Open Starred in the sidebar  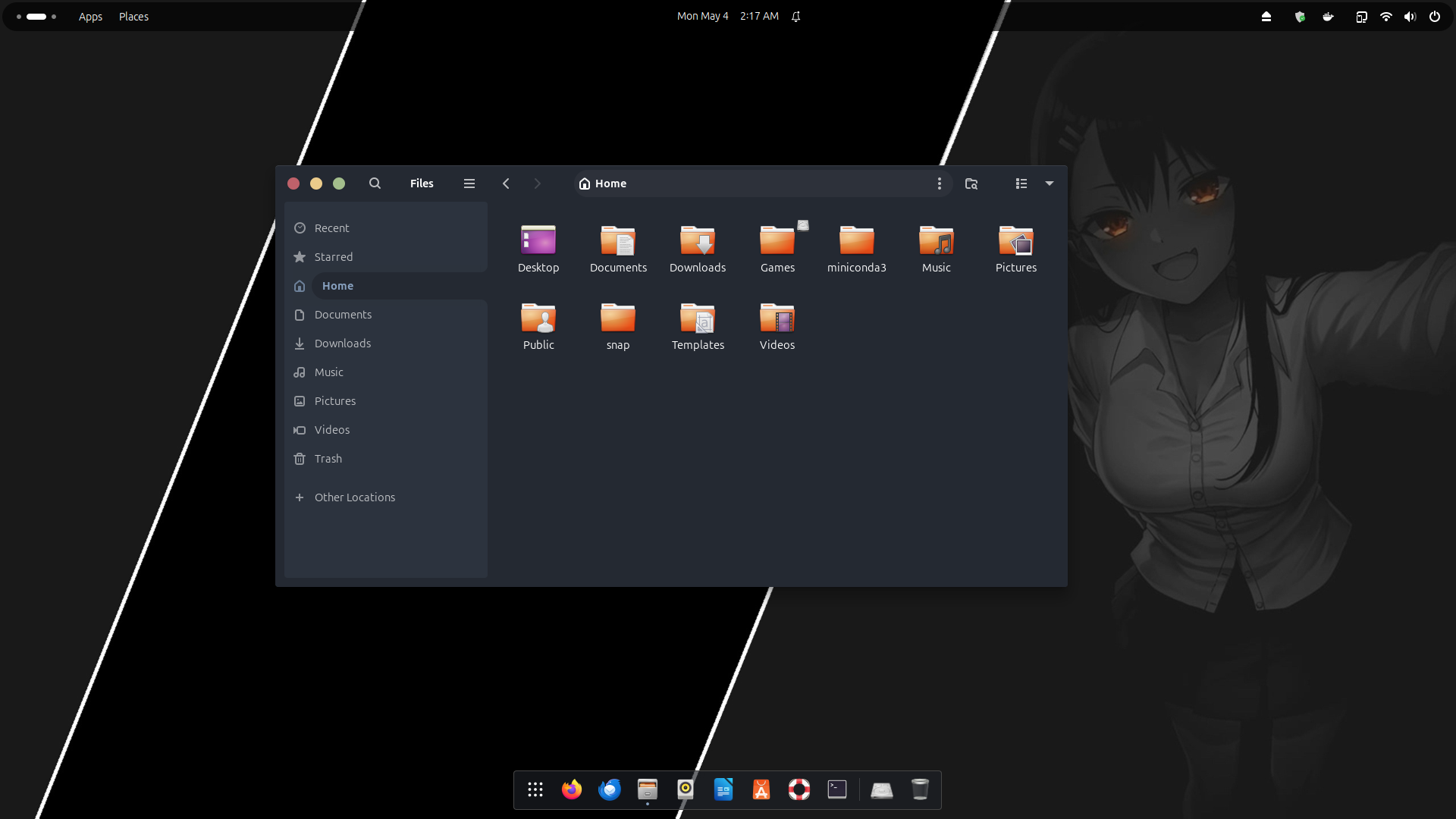click(386, 257)
